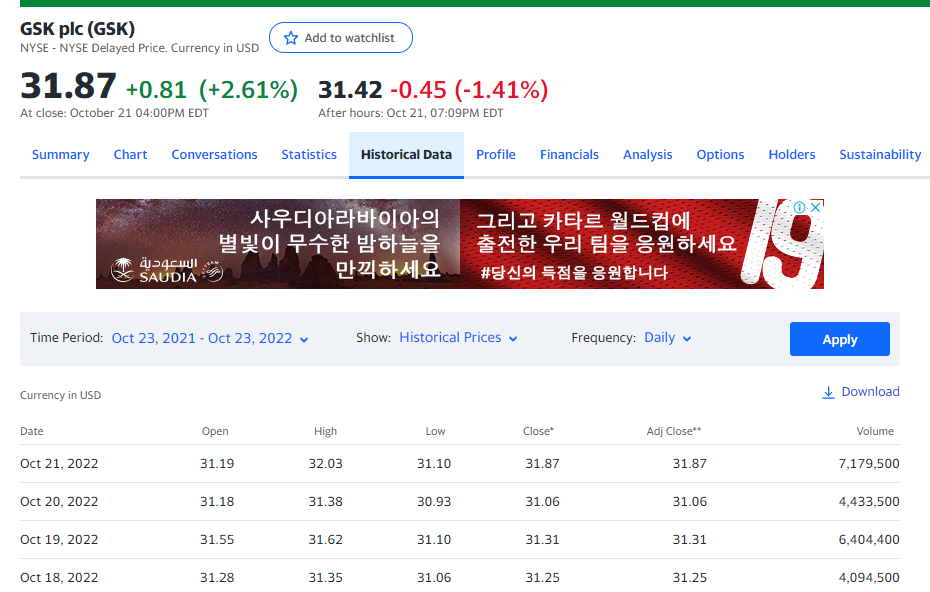Change the Frequency Daily dropdown
Image resolution: width=930 pixels, height=592 pixels.
coord(667,338)
